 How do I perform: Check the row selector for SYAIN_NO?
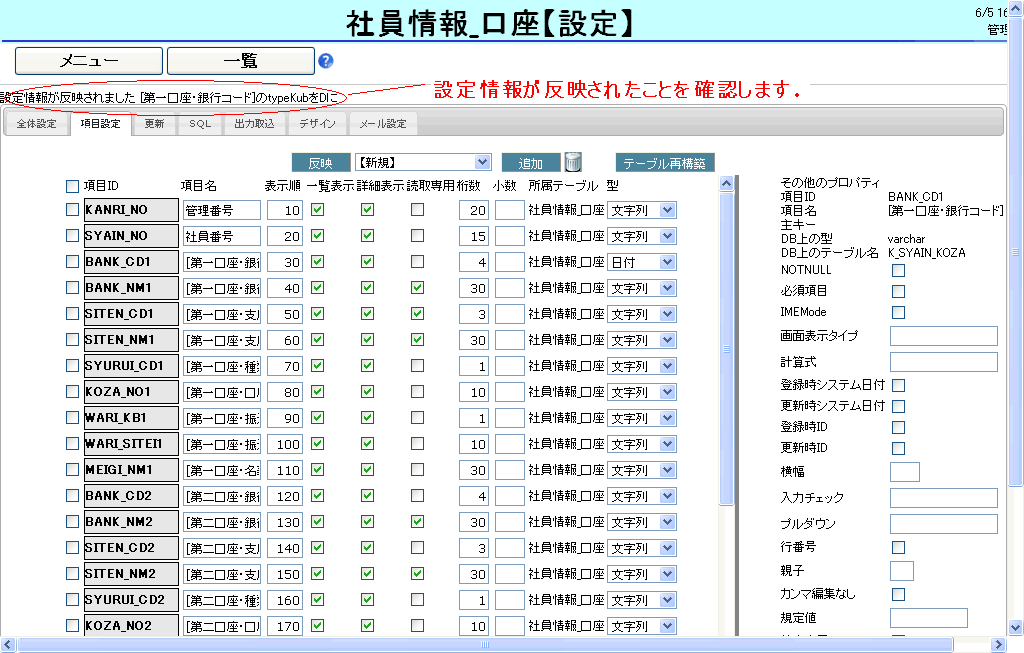tap(72, 236)
